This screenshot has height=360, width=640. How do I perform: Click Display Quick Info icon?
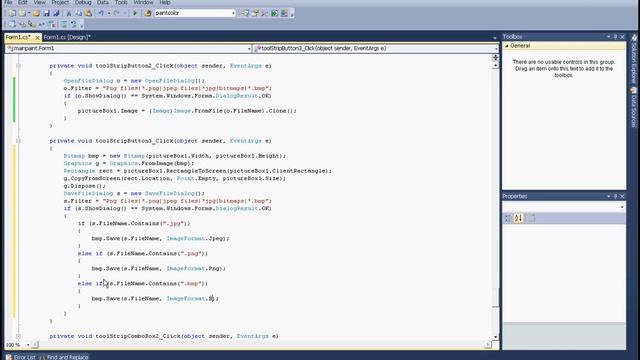[31, 24]
